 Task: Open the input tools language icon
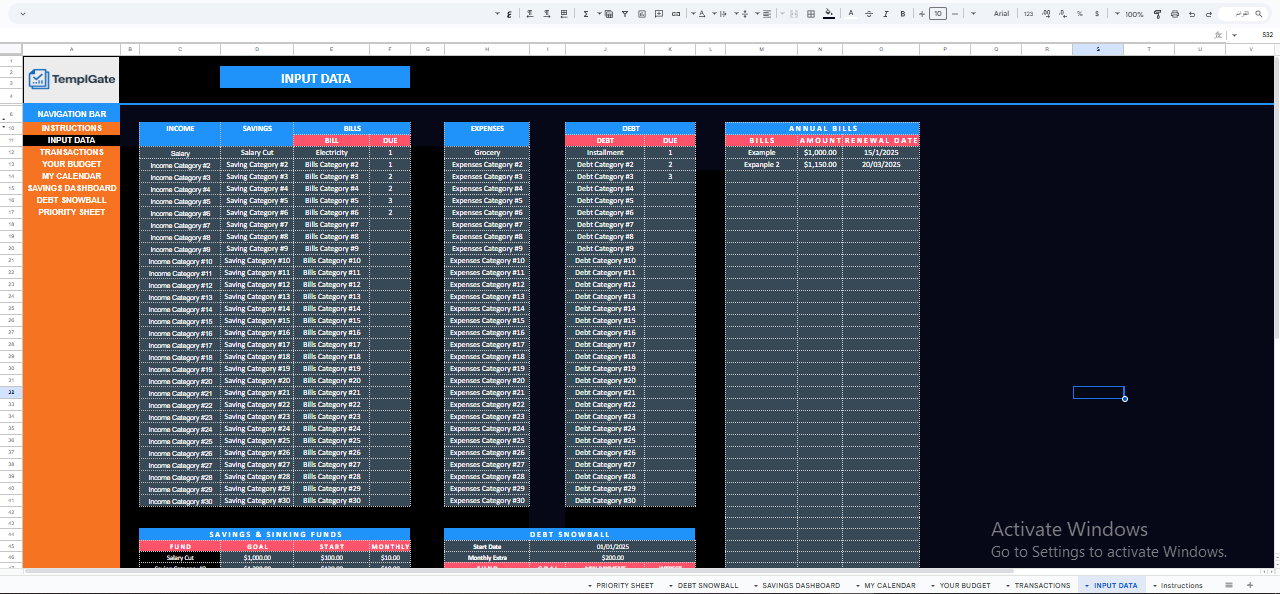tap(509, 14)
